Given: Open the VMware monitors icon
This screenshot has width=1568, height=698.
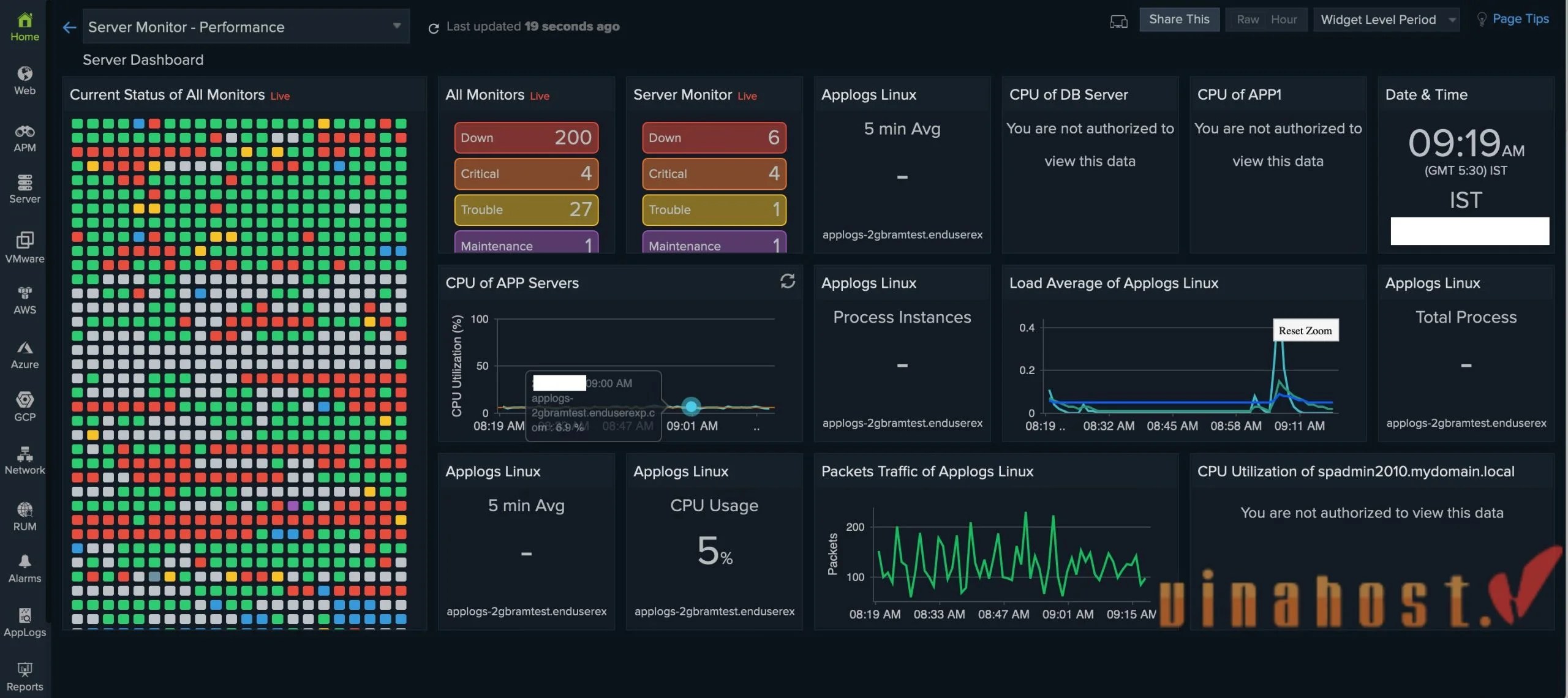Looking at the screenshot, I should pyautogui.click(x=24, y=247).
